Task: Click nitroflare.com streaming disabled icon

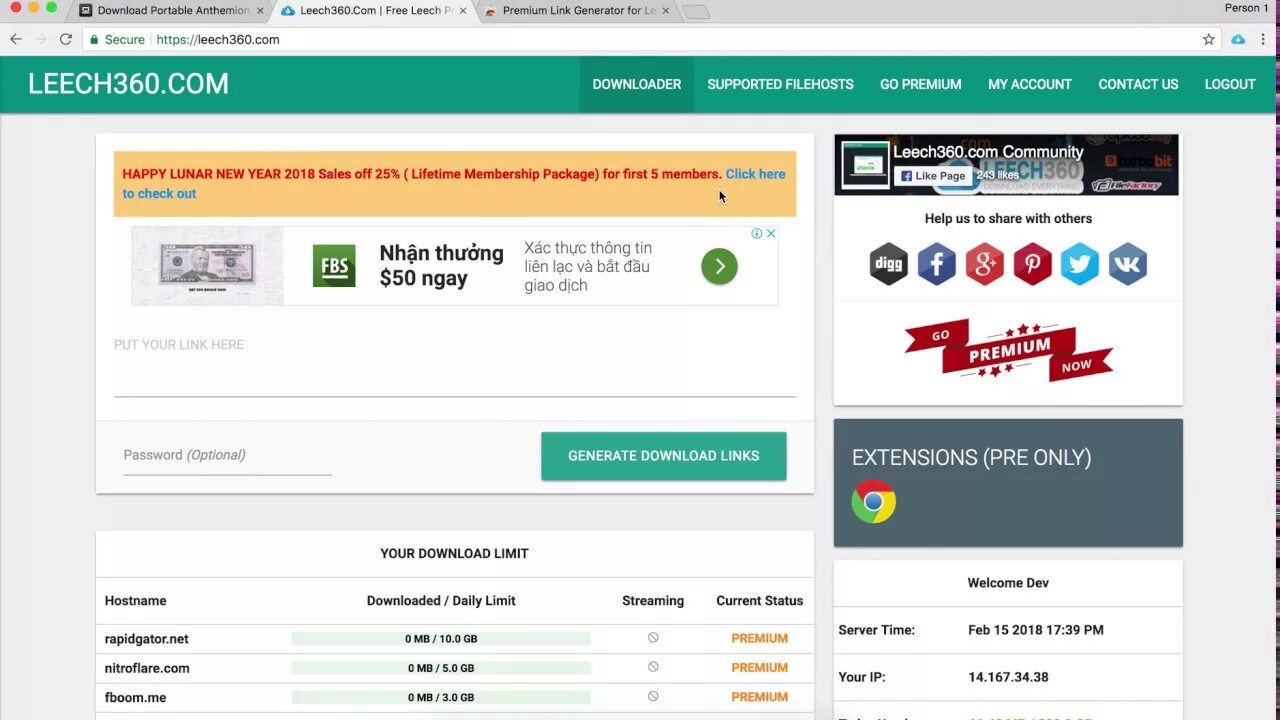Action: [x=653, y=666]
